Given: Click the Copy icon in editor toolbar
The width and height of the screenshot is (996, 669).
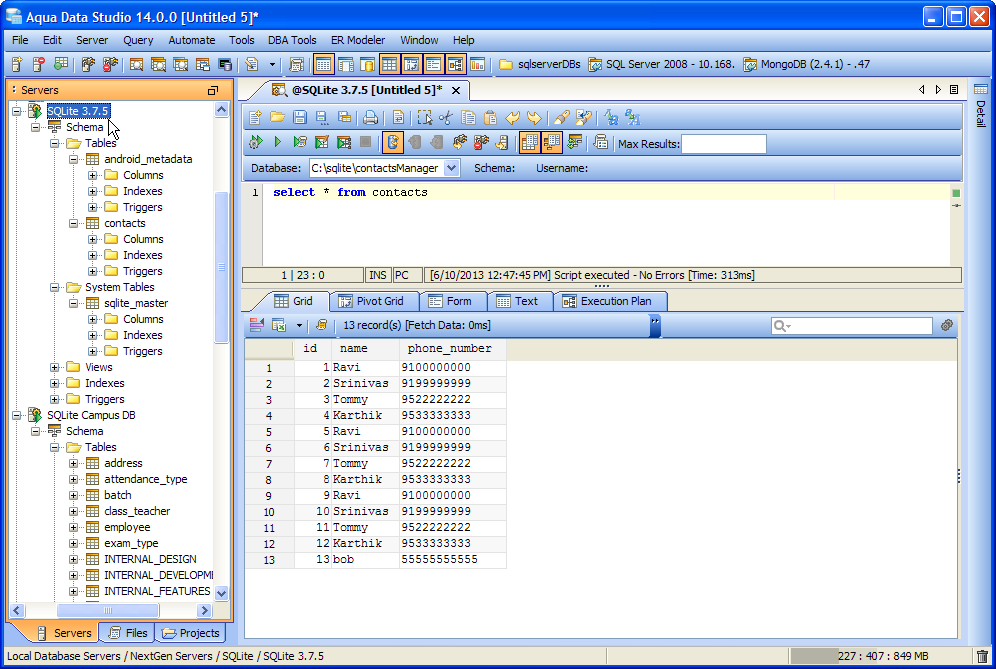Looking at the screenshot, I should coord(468,118).
